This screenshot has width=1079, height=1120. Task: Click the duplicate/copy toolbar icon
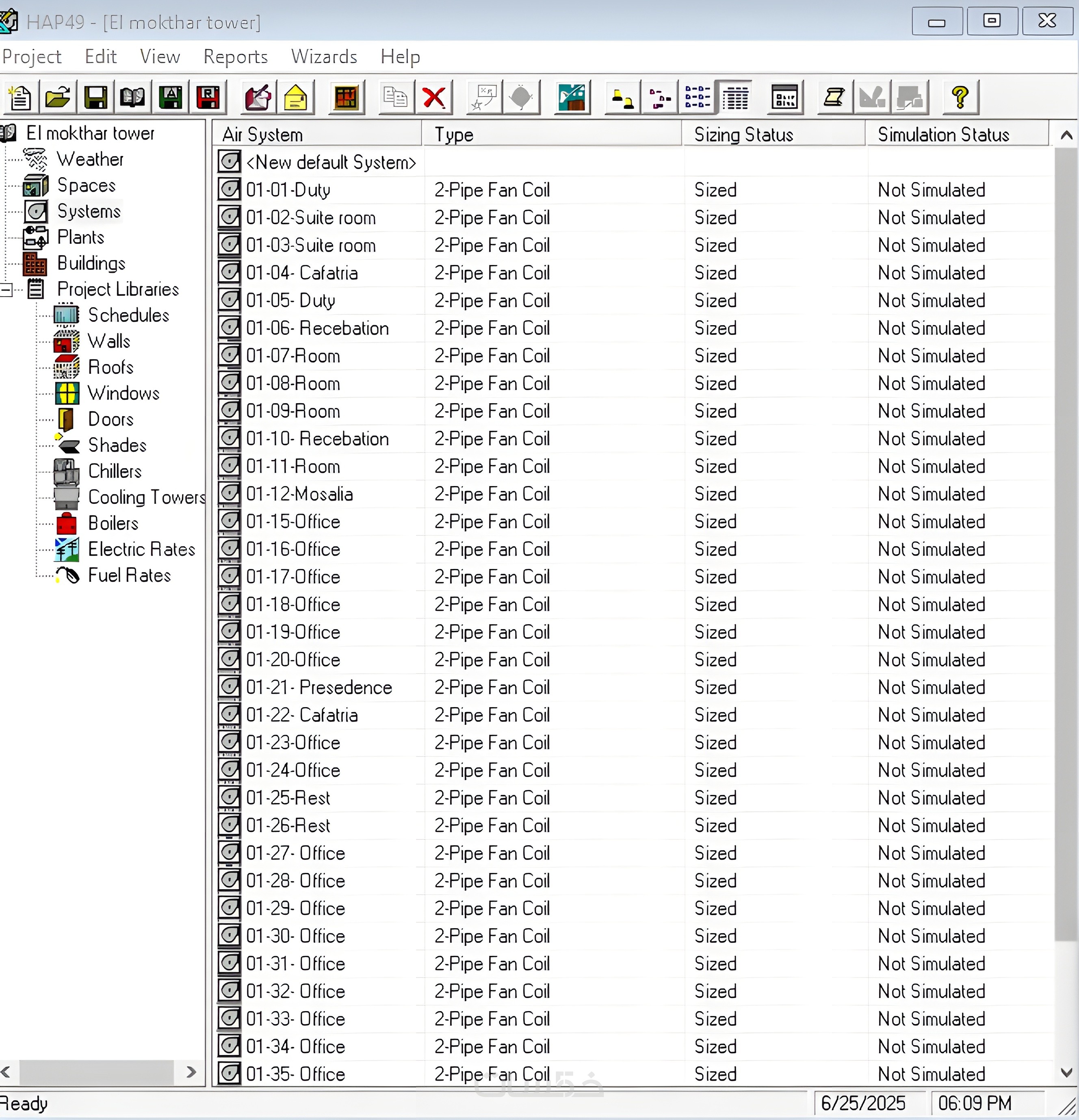click(395, 97)
